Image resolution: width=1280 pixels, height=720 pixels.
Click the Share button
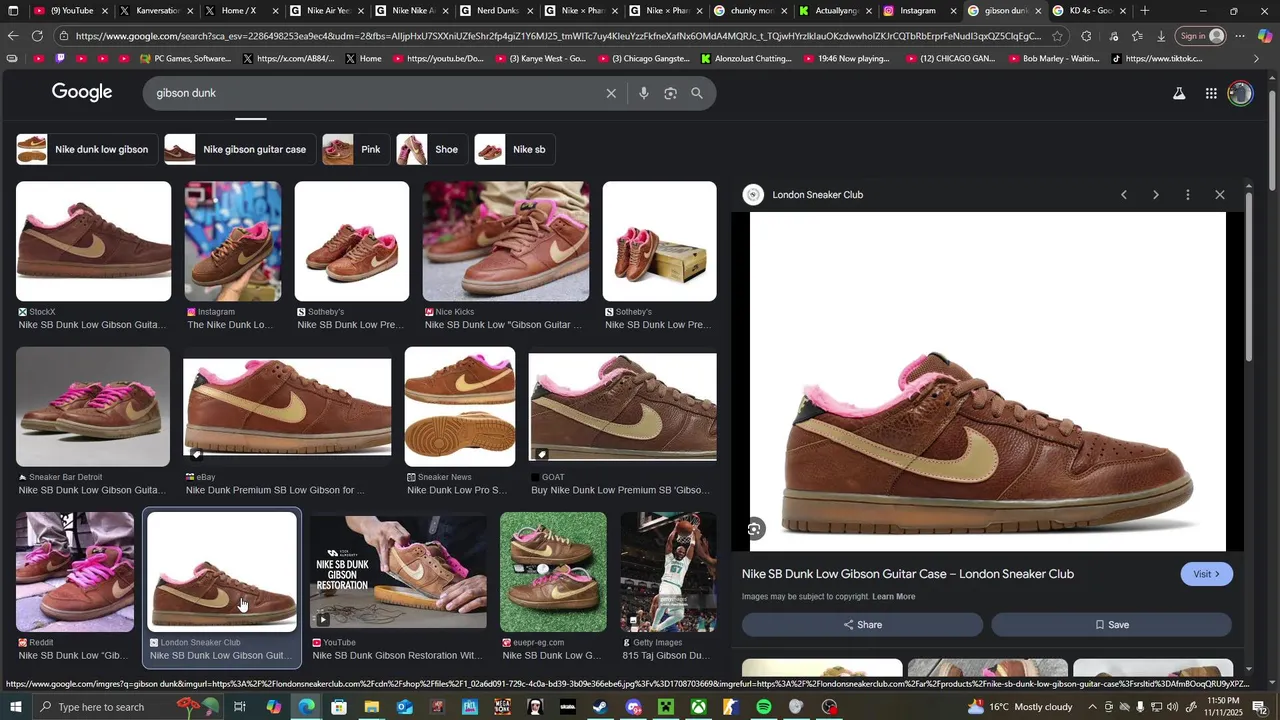[x=862, y=625]
